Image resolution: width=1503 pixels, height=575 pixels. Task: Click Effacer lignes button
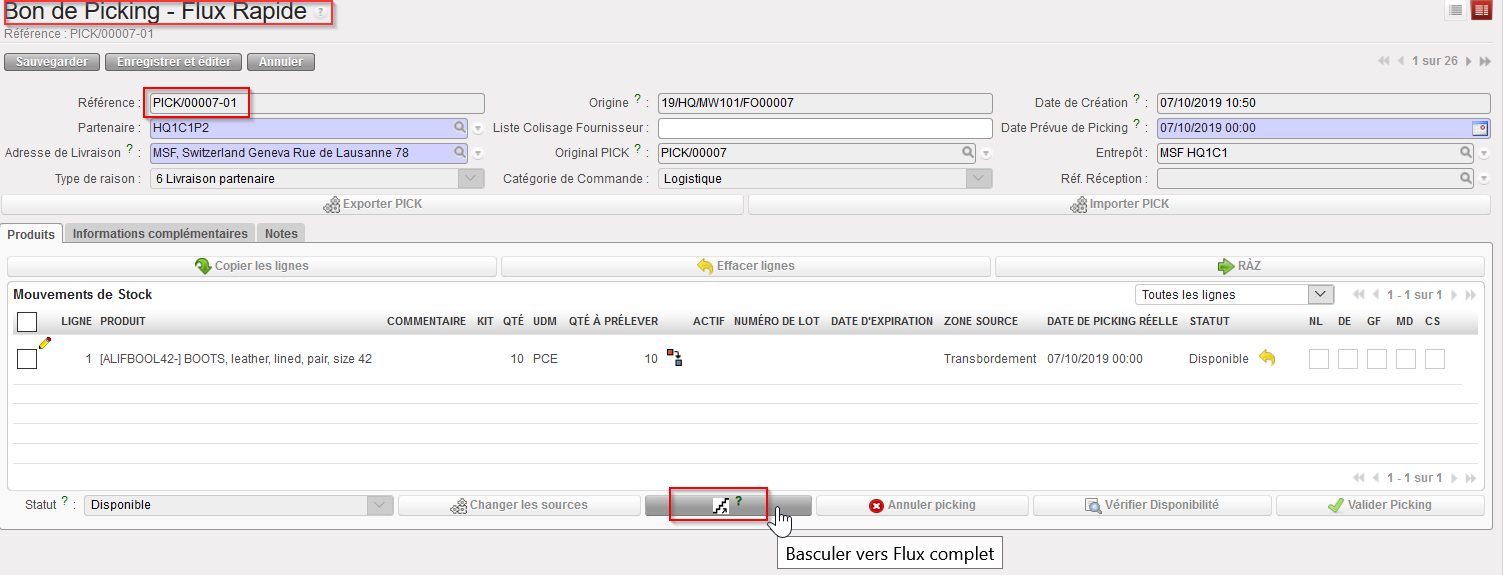746,266
